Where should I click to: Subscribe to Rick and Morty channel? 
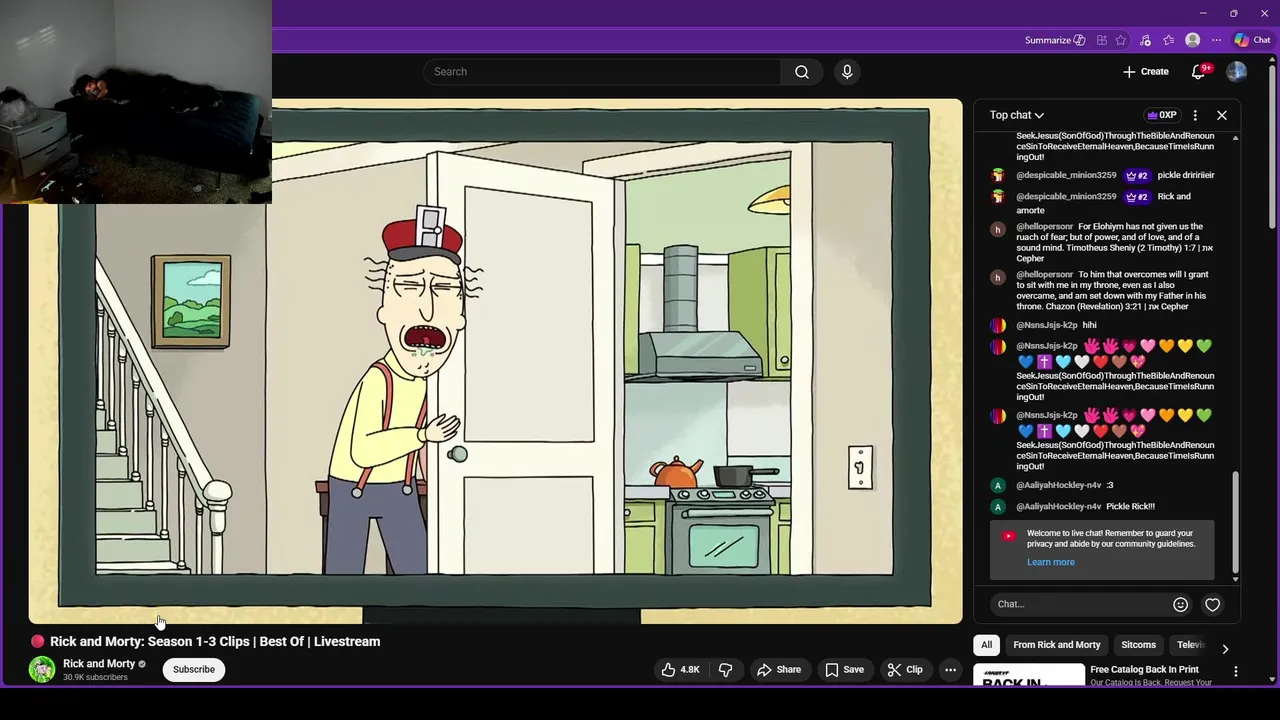(194, 670)
